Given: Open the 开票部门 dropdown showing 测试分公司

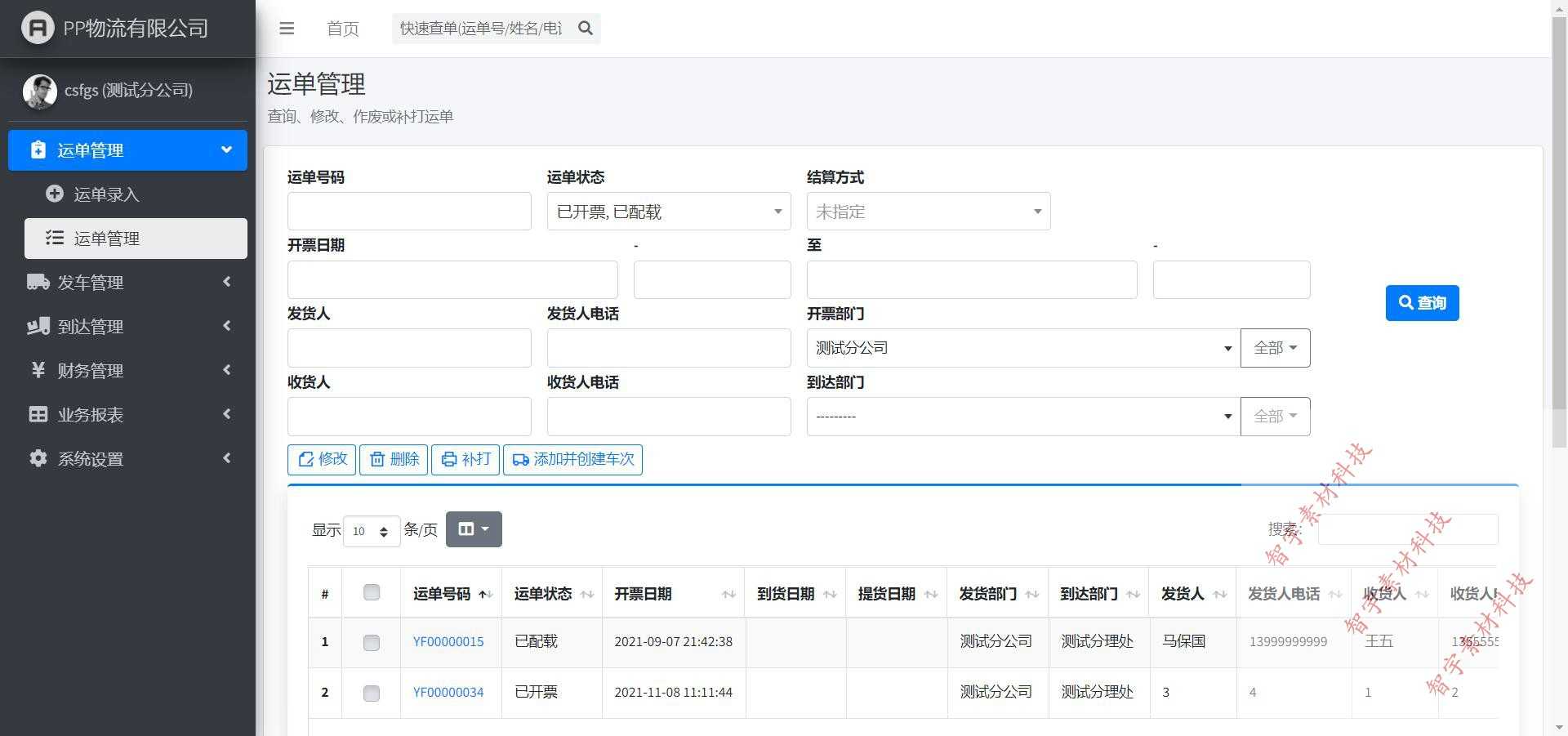Looking at the screenshot, I should [x=1023, y=348].
